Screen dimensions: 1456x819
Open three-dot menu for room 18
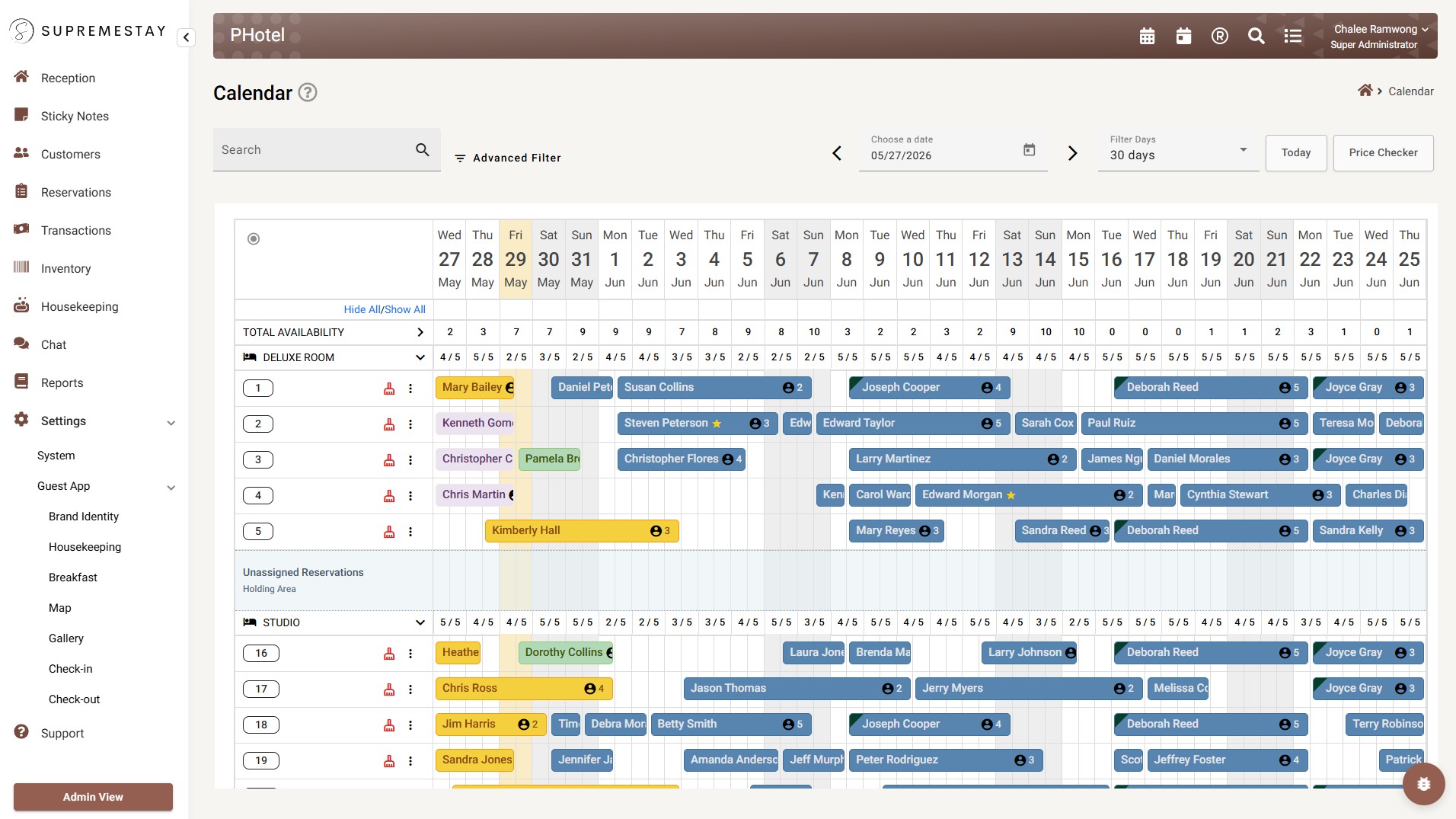(410, 725)
